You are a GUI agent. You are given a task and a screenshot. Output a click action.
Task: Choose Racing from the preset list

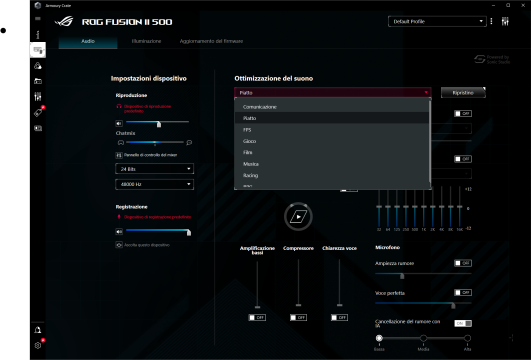pos(332,175)
